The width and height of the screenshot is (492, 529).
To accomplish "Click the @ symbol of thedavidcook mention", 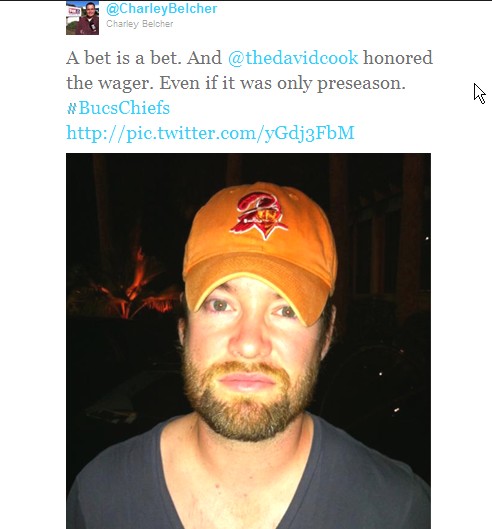I will (236, 58).
